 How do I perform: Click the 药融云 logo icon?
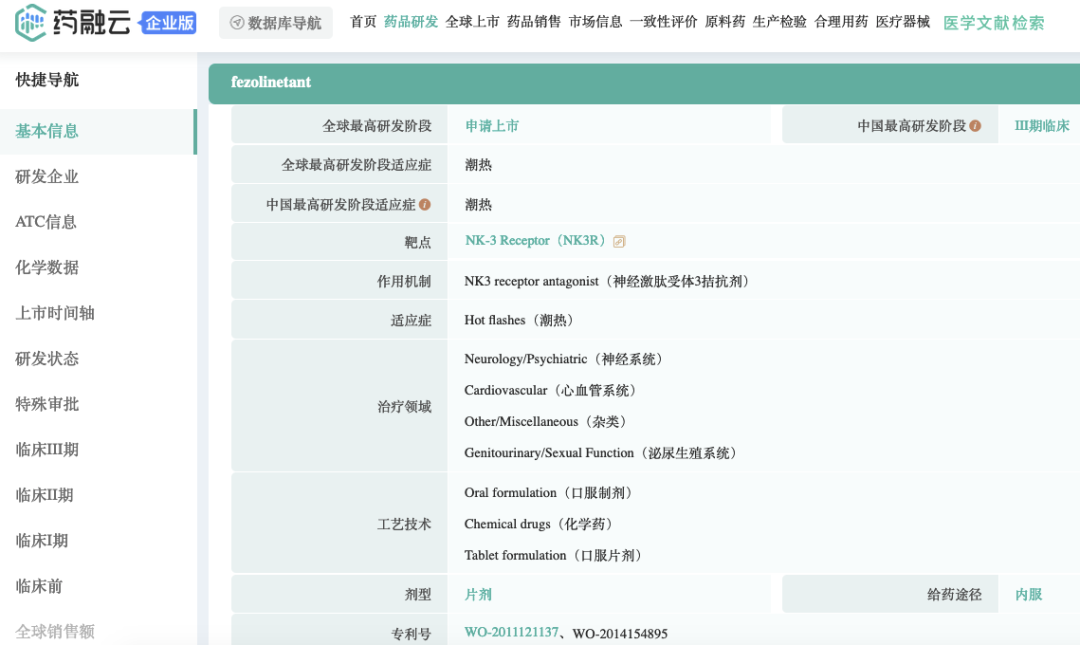point(30,23)
